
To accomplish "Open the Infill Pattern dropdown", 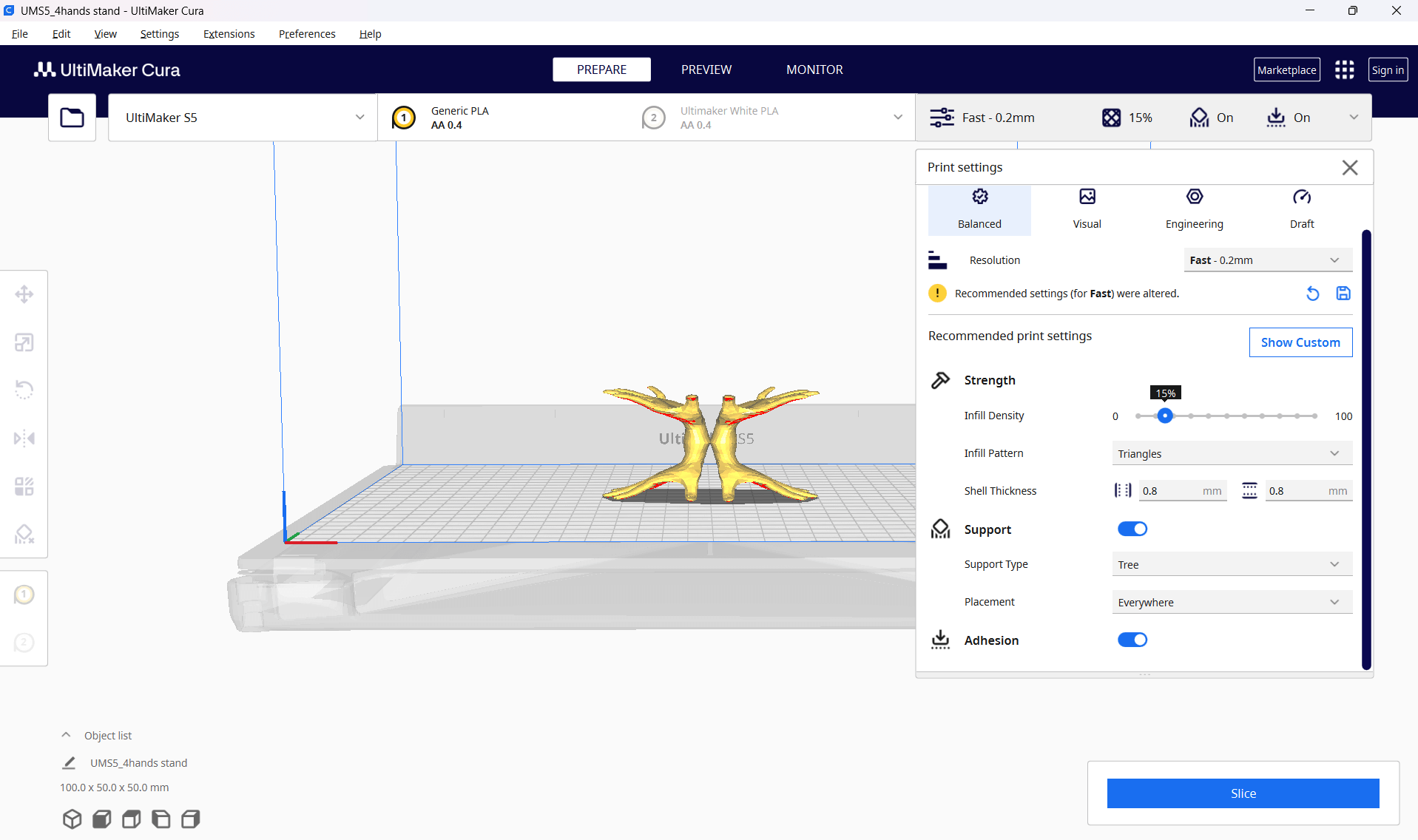I will click(1232, 453).
